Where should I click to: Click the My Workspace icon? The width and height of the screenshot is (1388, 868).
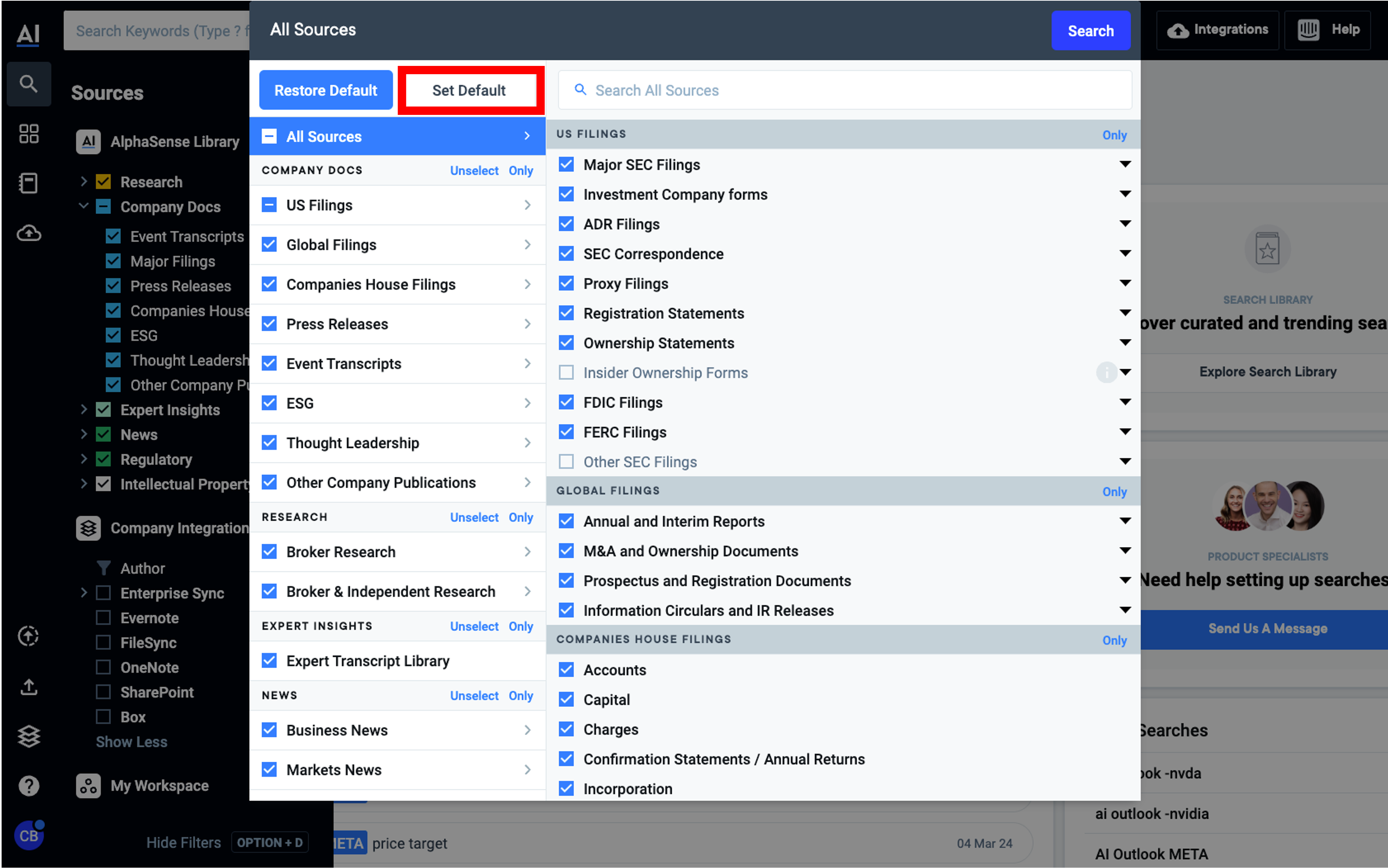(x=88, y=786)
